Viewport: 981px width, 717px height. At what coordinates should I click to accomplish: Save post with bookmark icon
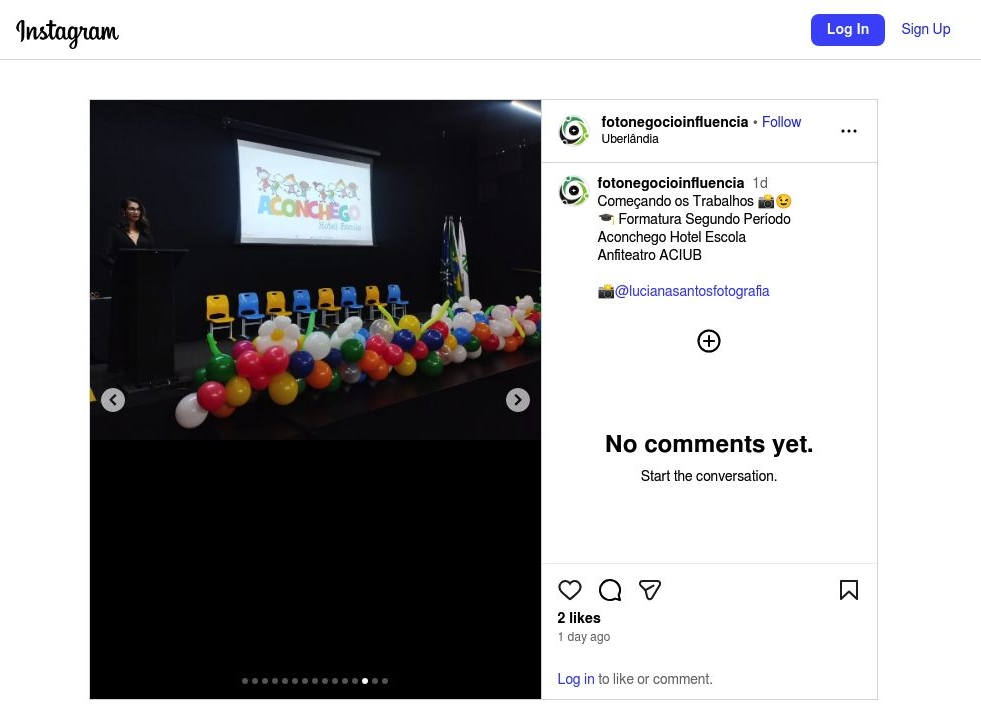pyautogui.click(x=849, y=590)
